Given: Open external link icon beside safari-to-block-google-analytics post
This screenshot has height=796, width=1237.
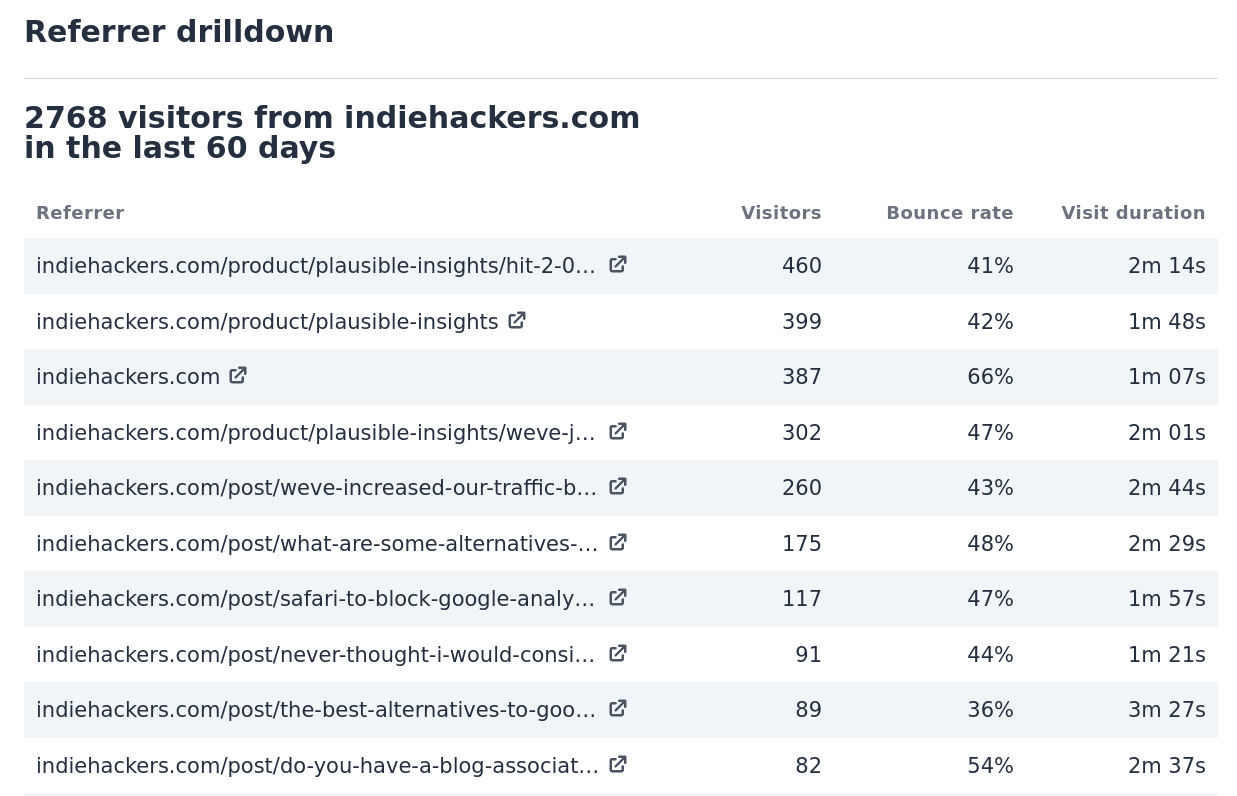Looking at the screenshot, I should click(x=617, y=597).
